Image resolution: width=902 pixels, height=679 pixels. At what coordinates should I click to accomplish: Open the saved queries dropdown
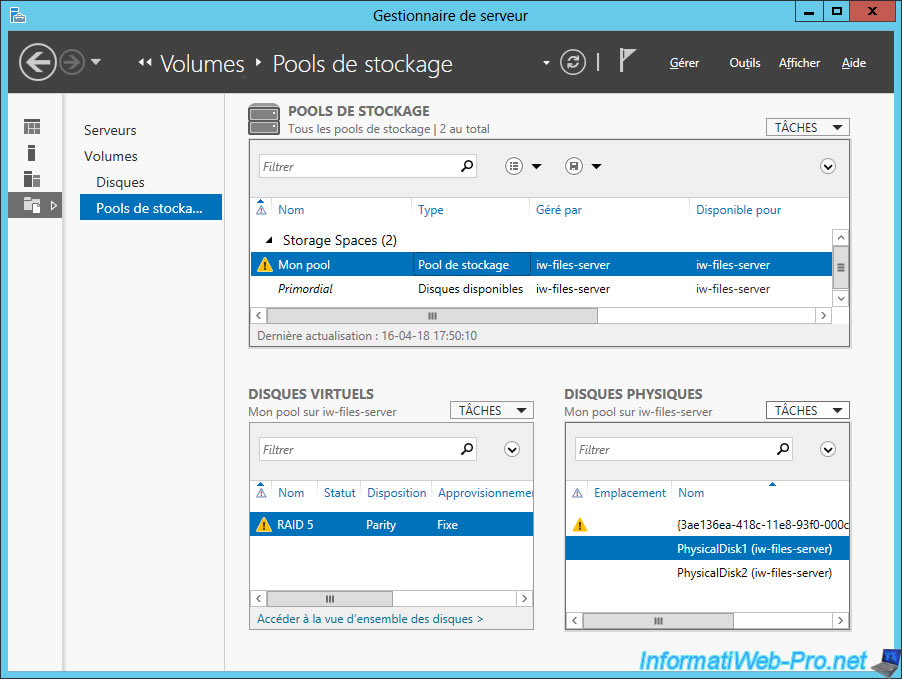click(583, 166)
